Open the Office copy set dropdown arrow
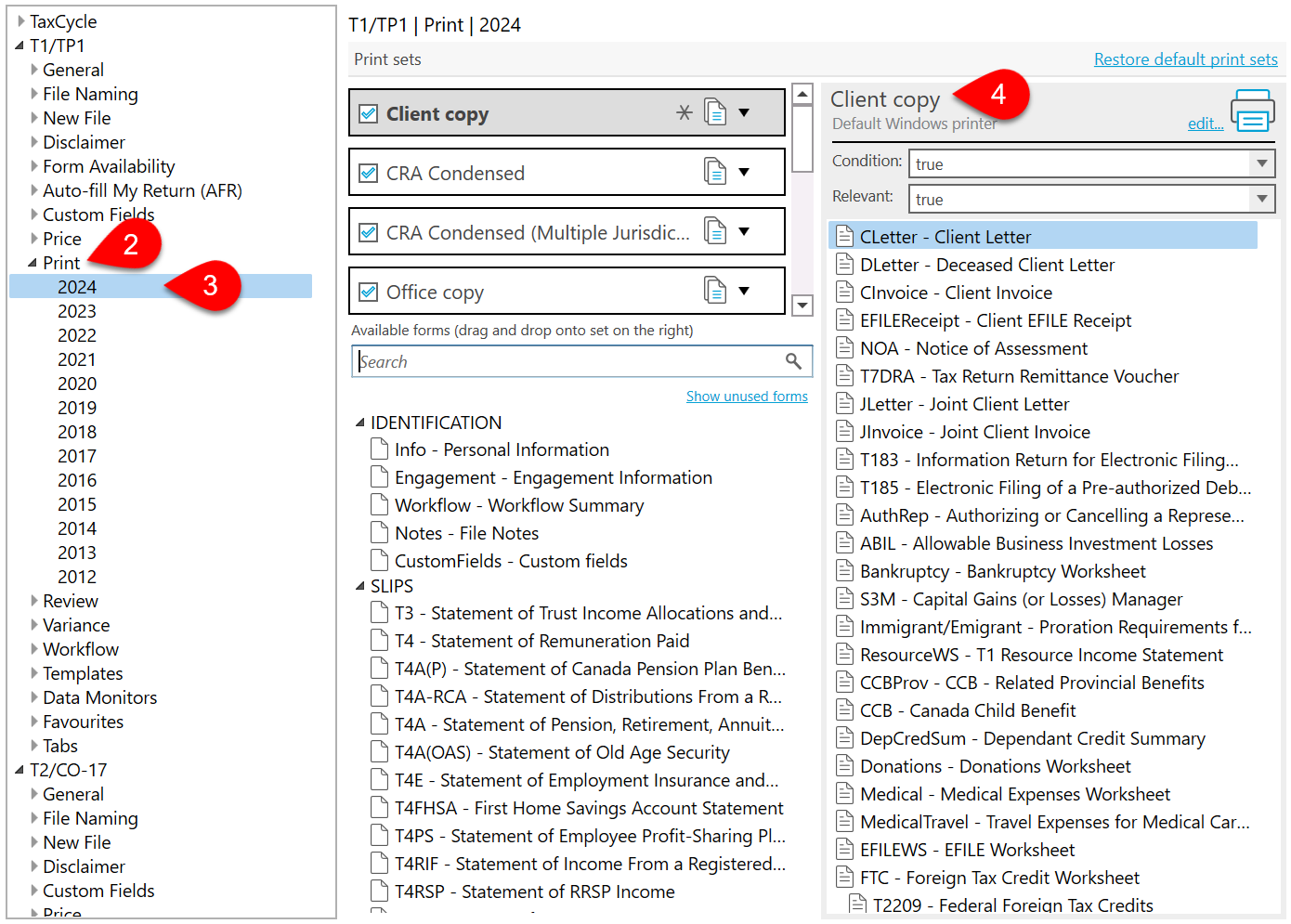1291x924 pixels. click(744, 291)
